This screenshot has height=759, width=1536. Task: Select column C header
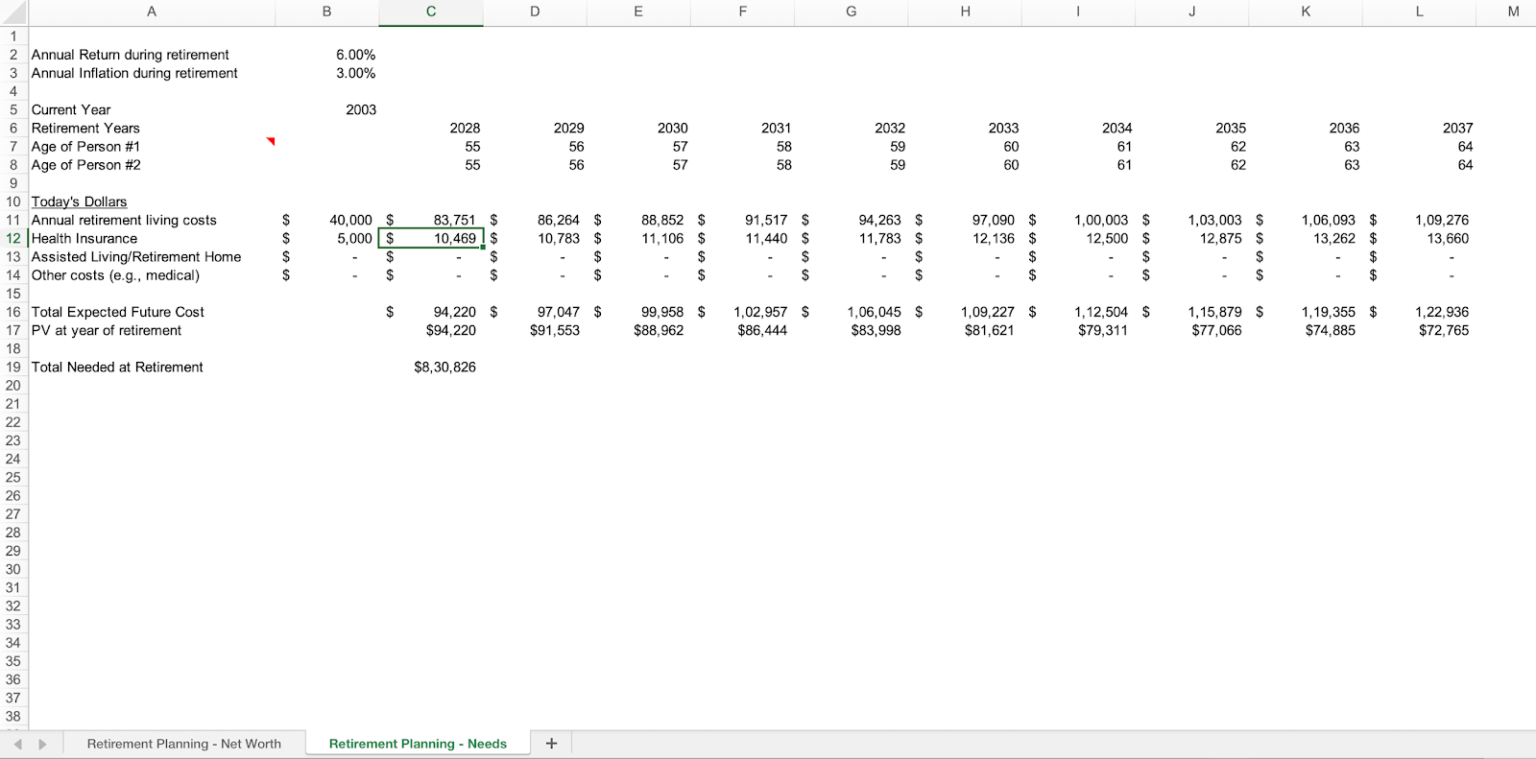click(x=431, y=13)
